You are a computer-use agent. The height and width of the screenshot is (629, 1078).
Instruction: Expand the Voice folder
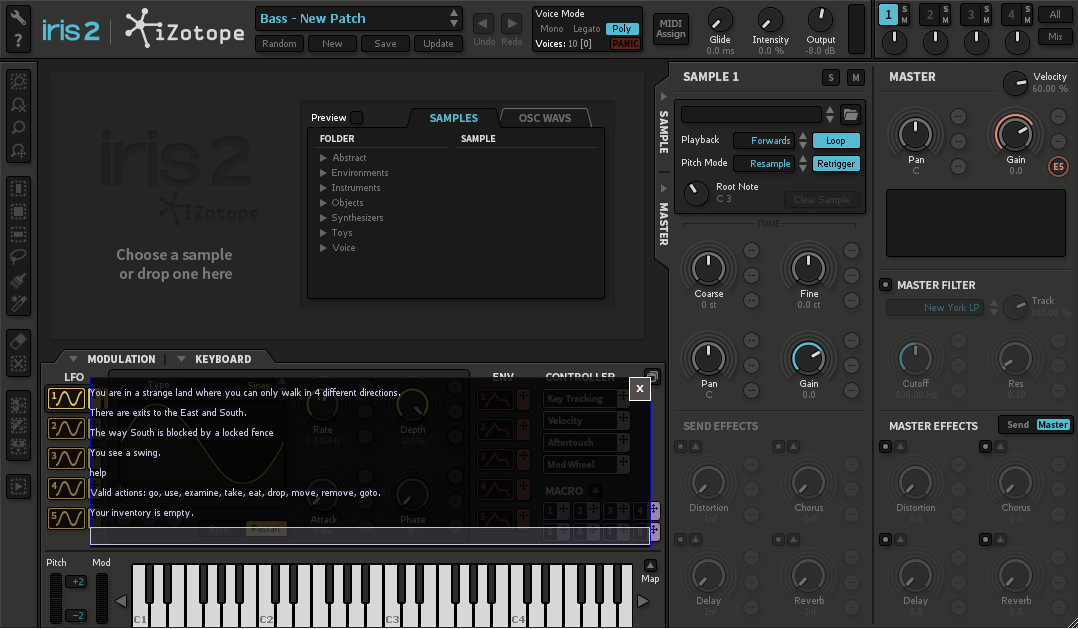click(323, 247)
